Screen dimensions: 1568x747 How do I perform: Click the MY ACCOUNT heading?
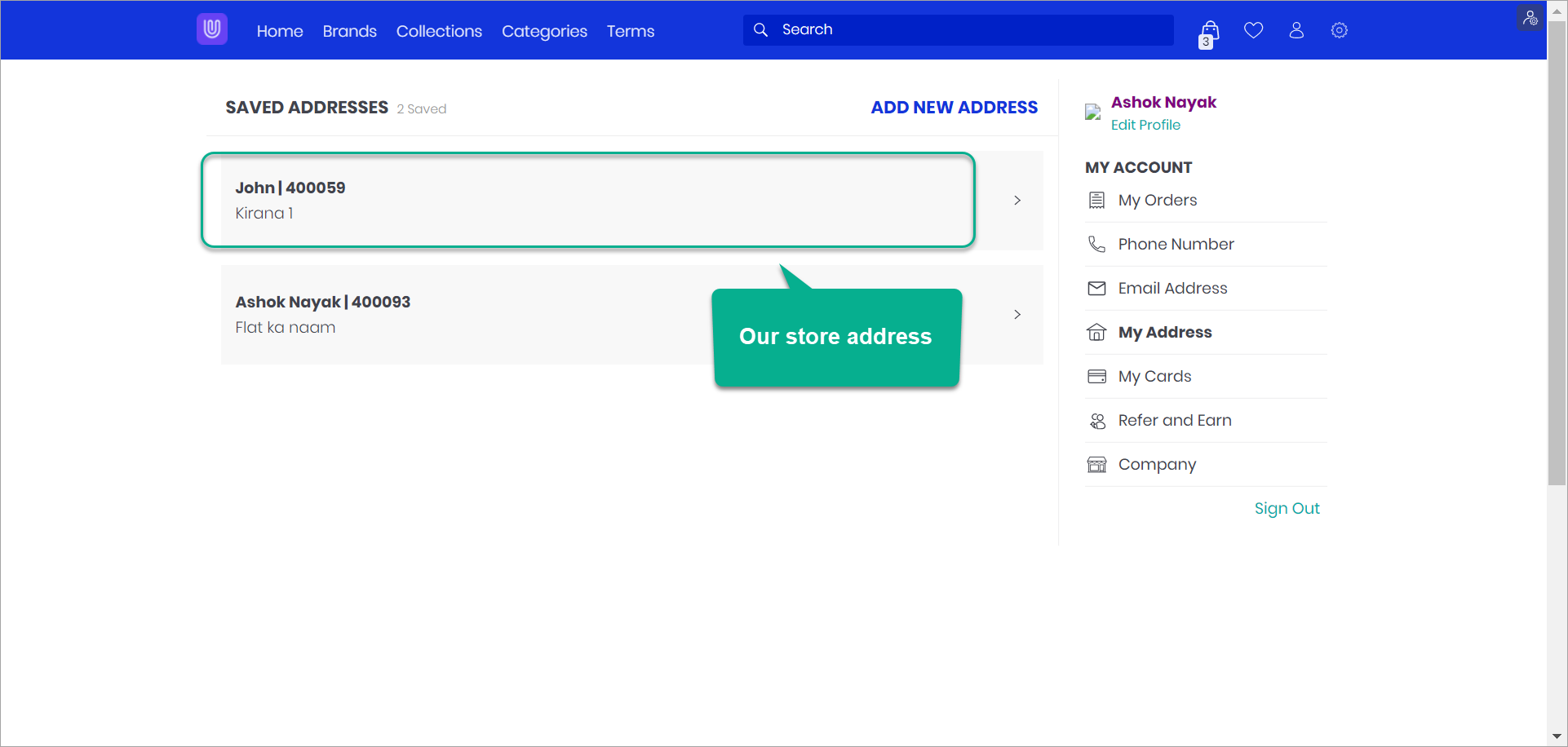[1138, 167]
